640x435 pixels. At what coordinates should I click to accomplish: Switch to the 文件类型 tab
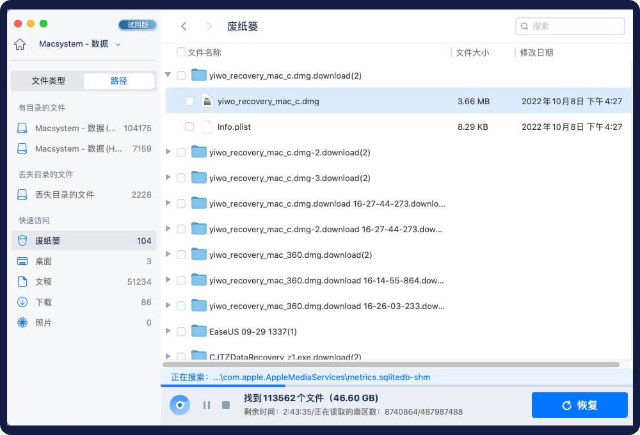click(x=48, y=81)
